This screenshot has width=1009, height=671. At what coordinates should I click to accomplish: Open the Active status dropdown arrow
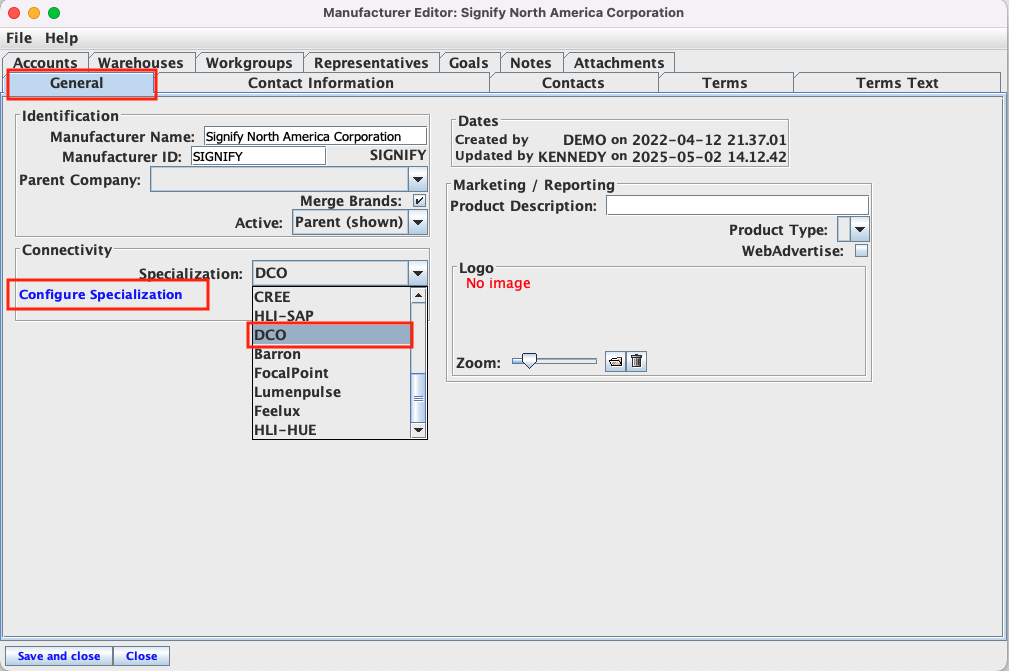point(418,223)
